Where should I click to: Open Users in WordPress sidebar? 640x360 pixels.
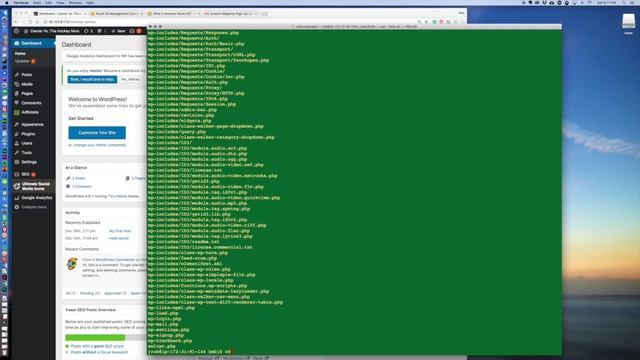pyautogui.click(x=27, y=143)
